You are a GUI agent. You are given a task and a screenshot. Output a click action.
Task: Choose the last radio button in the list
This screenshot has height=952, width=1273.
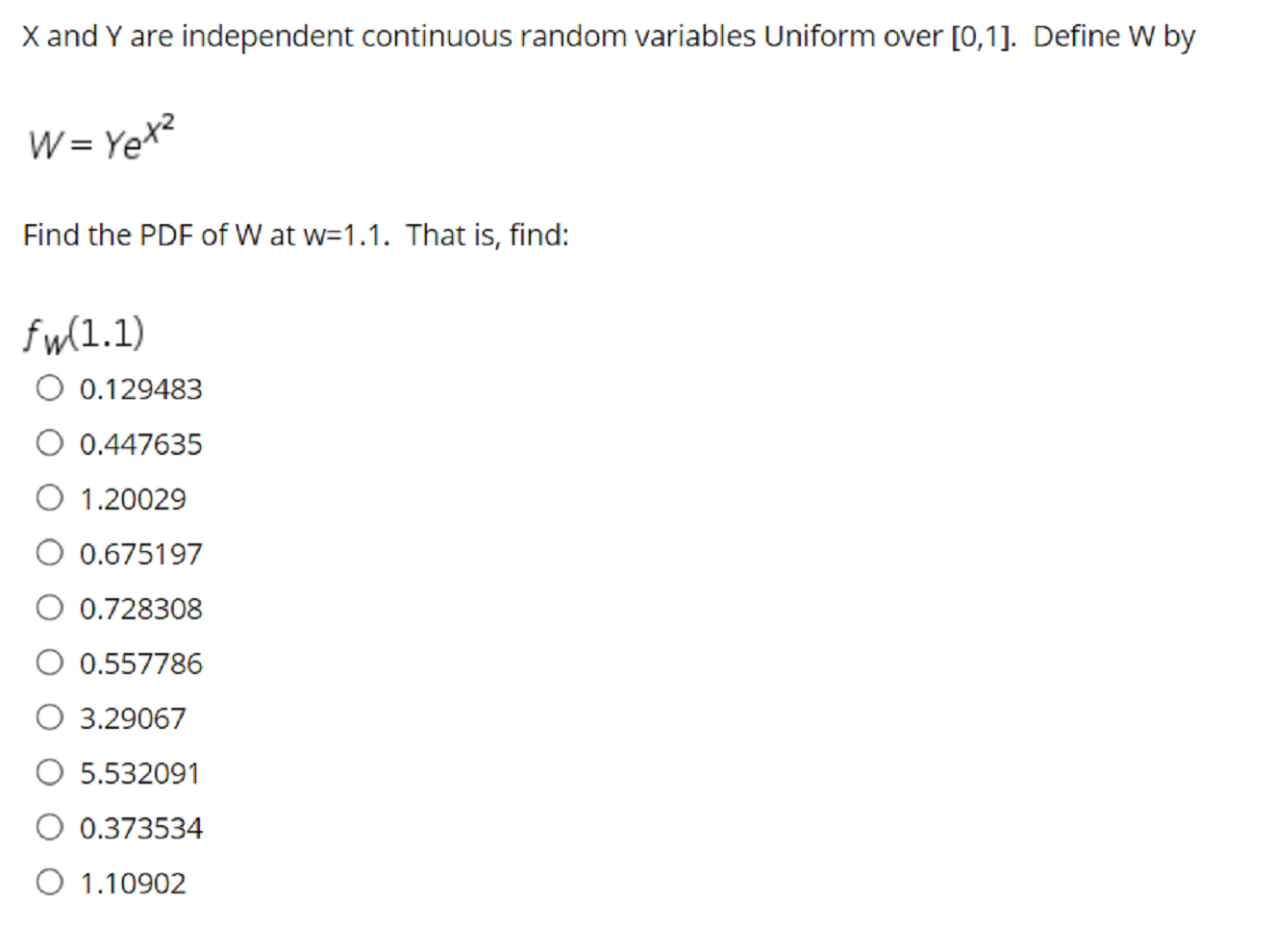(49, 881)
